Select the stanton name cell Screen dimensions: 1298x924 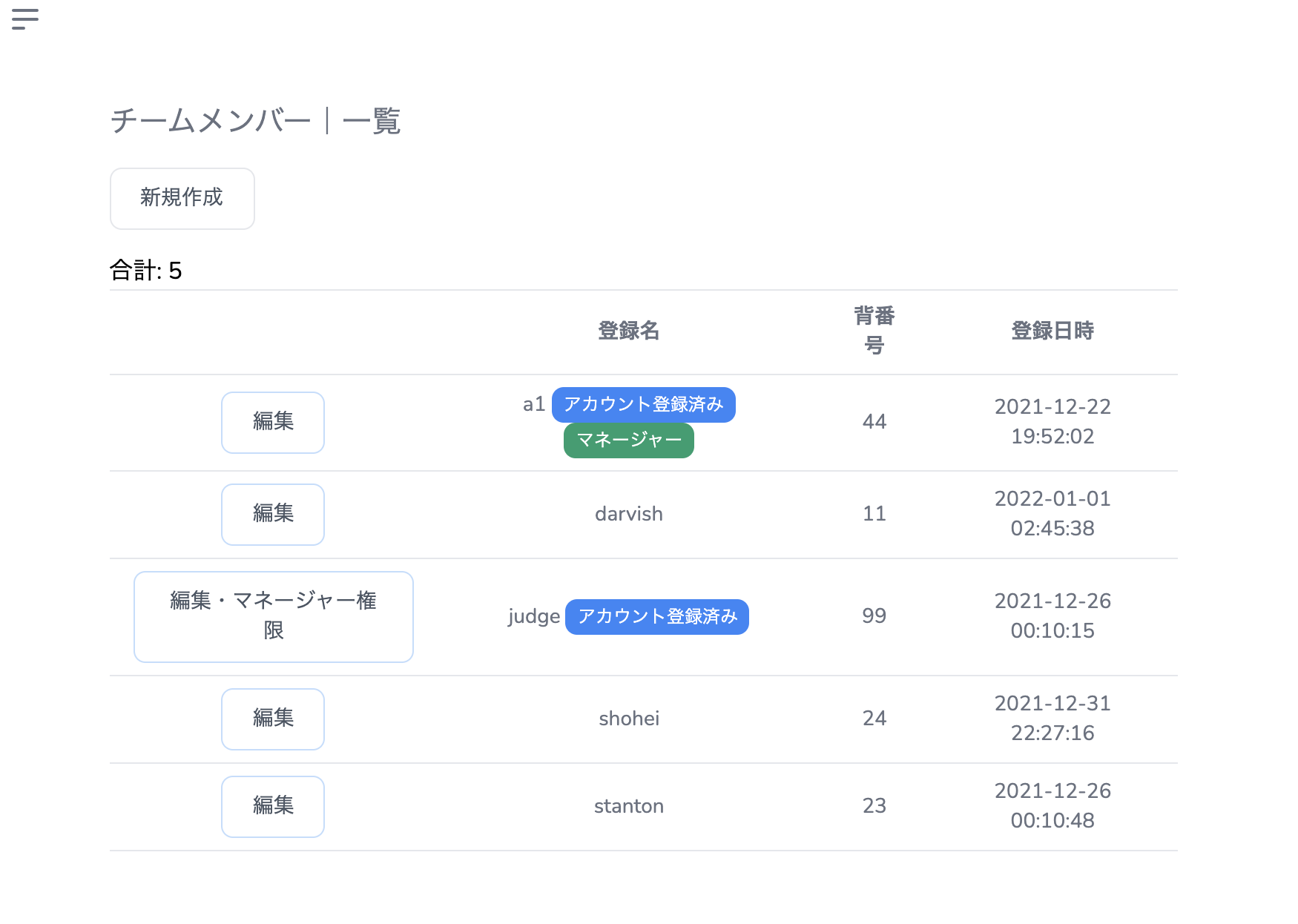coord(628,806)
